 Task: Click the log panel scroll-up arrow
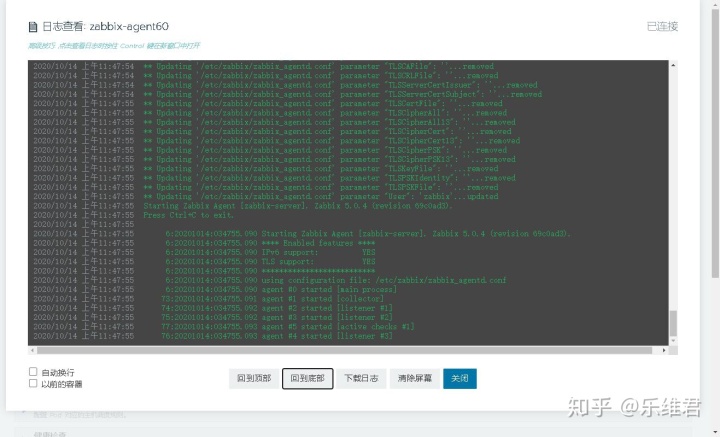(673, 65)
